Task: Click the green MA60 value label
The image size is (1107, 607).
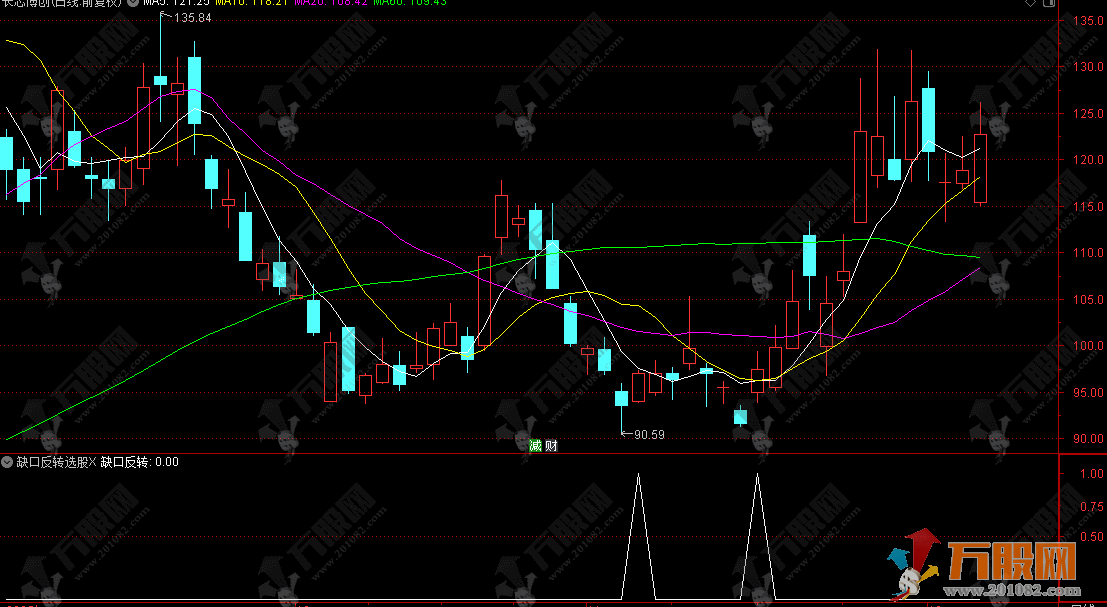Action: 410,3
